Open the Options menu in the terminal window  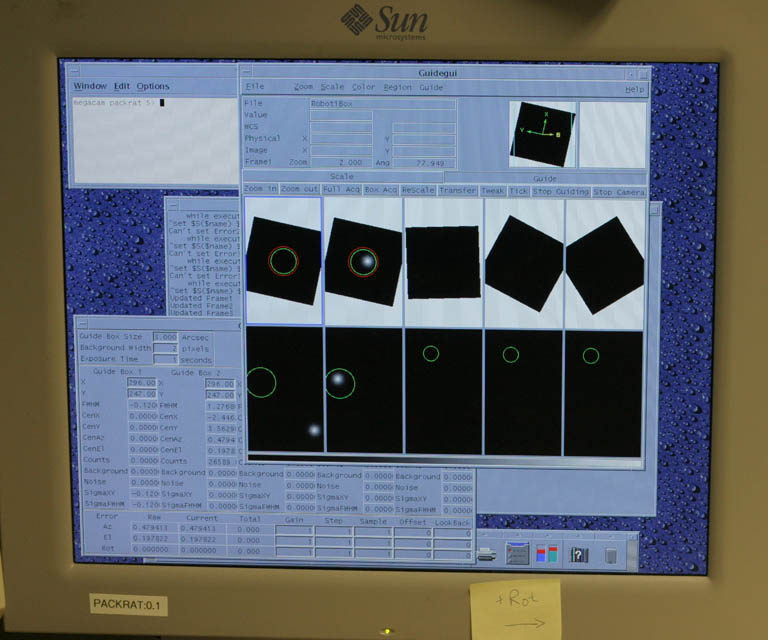(x=153, y=86)
